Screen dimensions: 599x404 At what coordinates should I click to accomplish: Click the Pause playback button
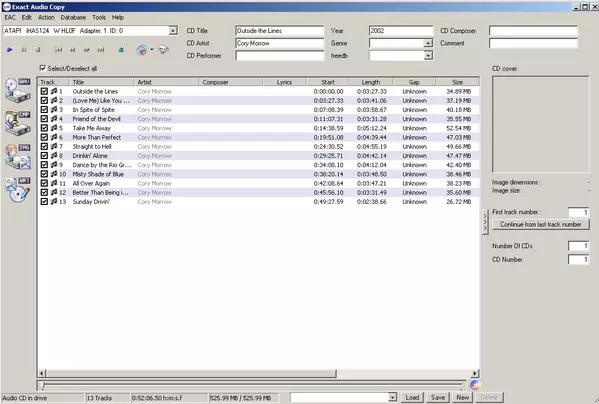tap(24, 50)
